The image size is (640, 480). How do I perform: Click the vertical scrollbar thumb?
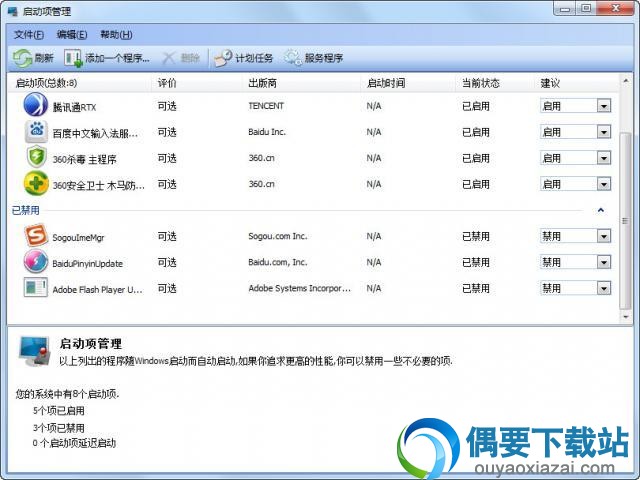[x=625, y=221]
